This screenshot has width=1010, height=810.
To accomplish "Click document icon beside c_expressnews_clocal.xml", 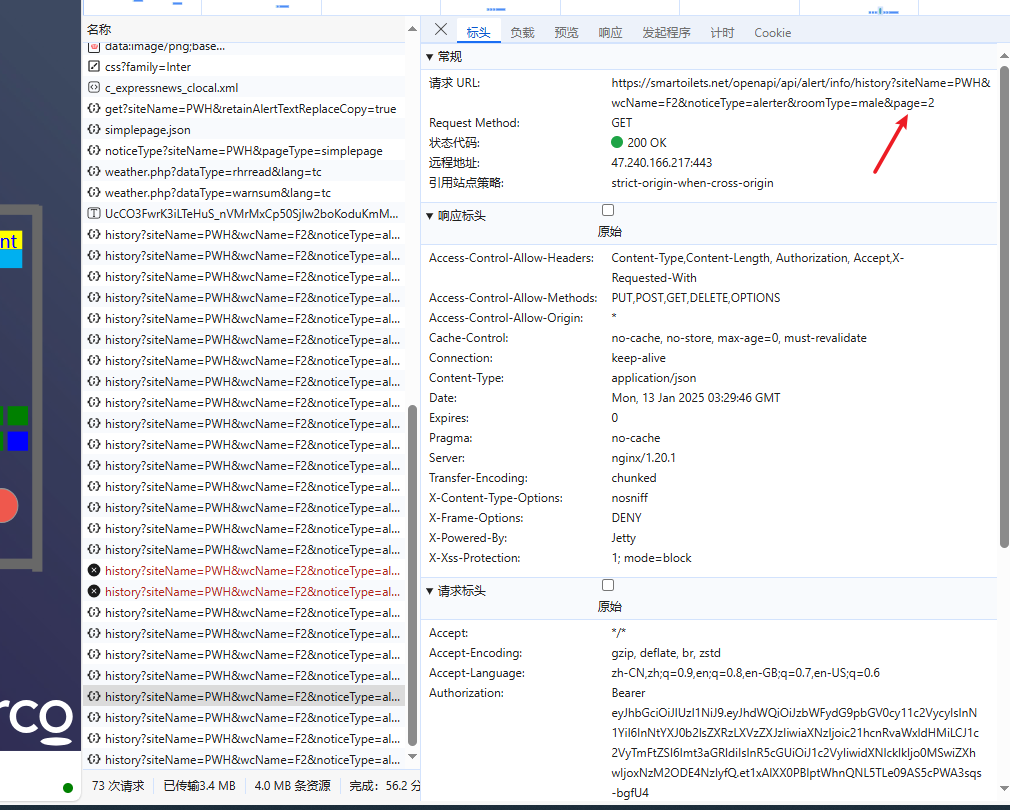I will click(x=94, y=88).
